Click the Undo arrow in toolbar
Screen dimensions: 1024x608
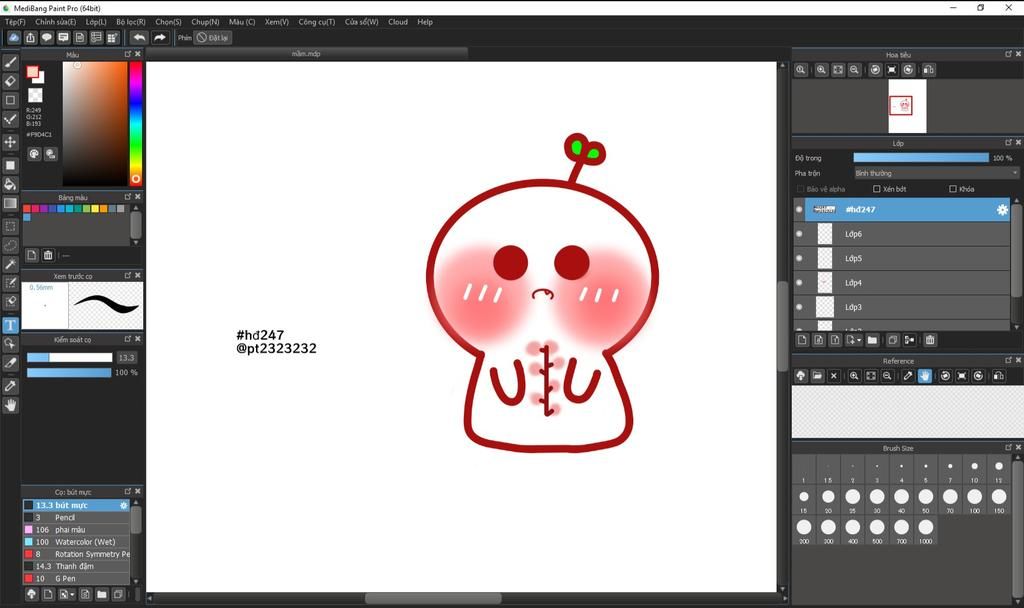tap(139, 38)
